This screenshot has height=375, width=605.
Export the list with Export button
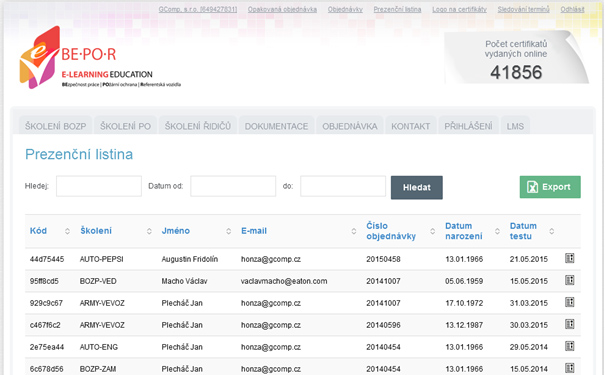[550, 187]
